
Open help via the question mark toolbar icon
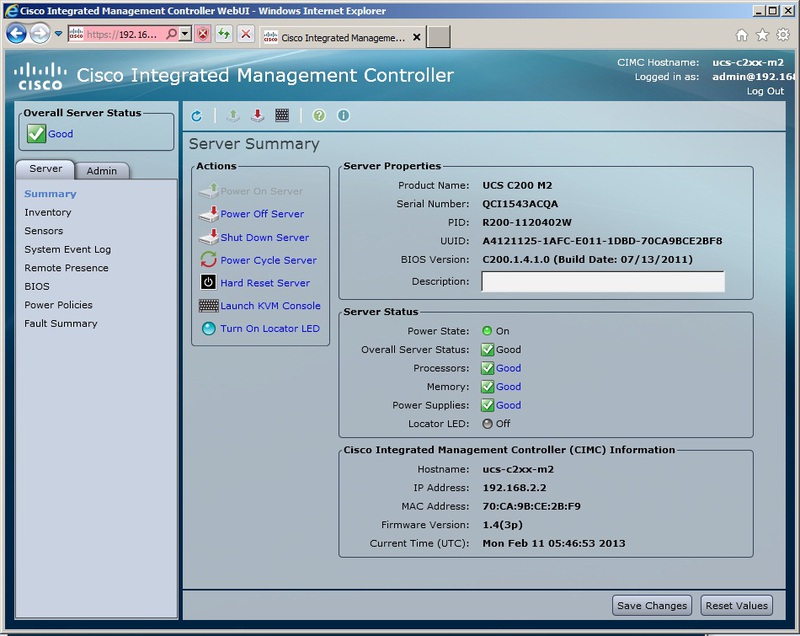pos(319,116)
